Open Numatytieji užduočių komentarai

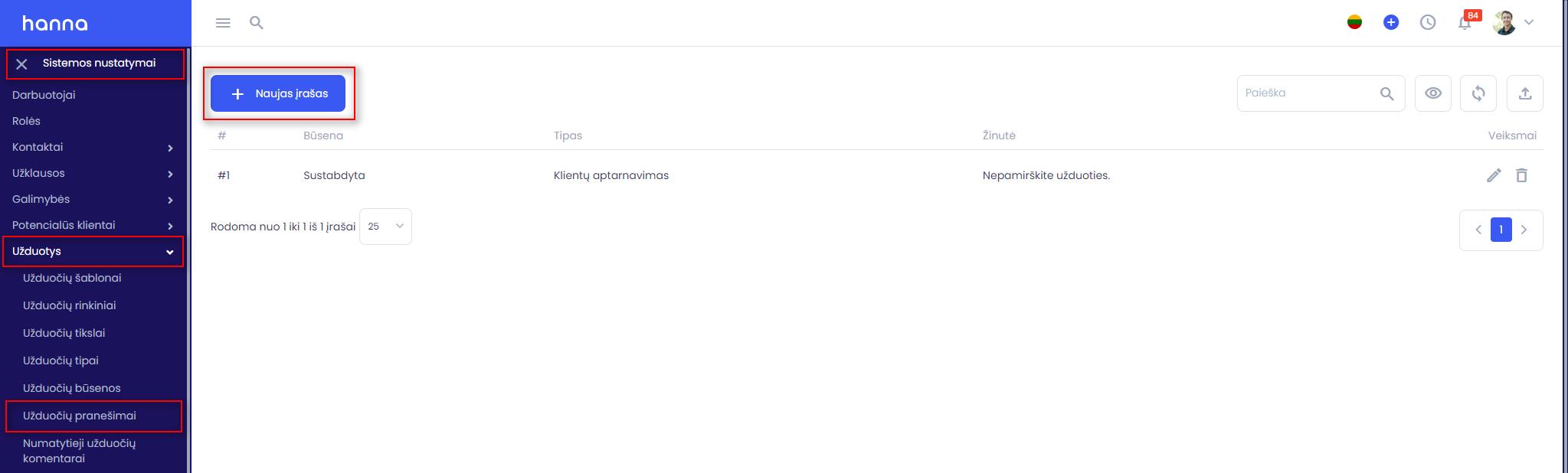(x=79, y=451)
